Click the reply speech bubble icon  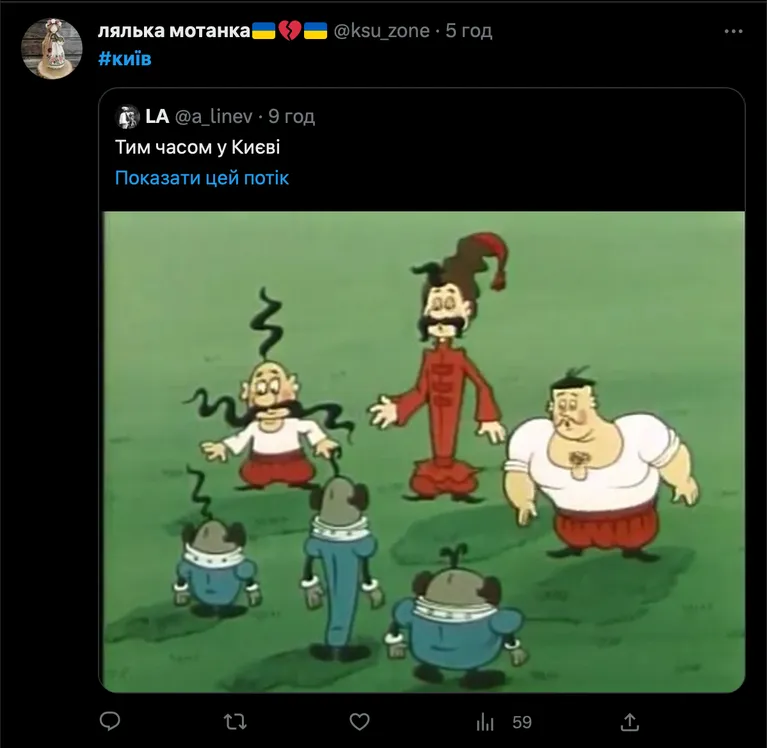pyautogui.click(x=111, y=721)
